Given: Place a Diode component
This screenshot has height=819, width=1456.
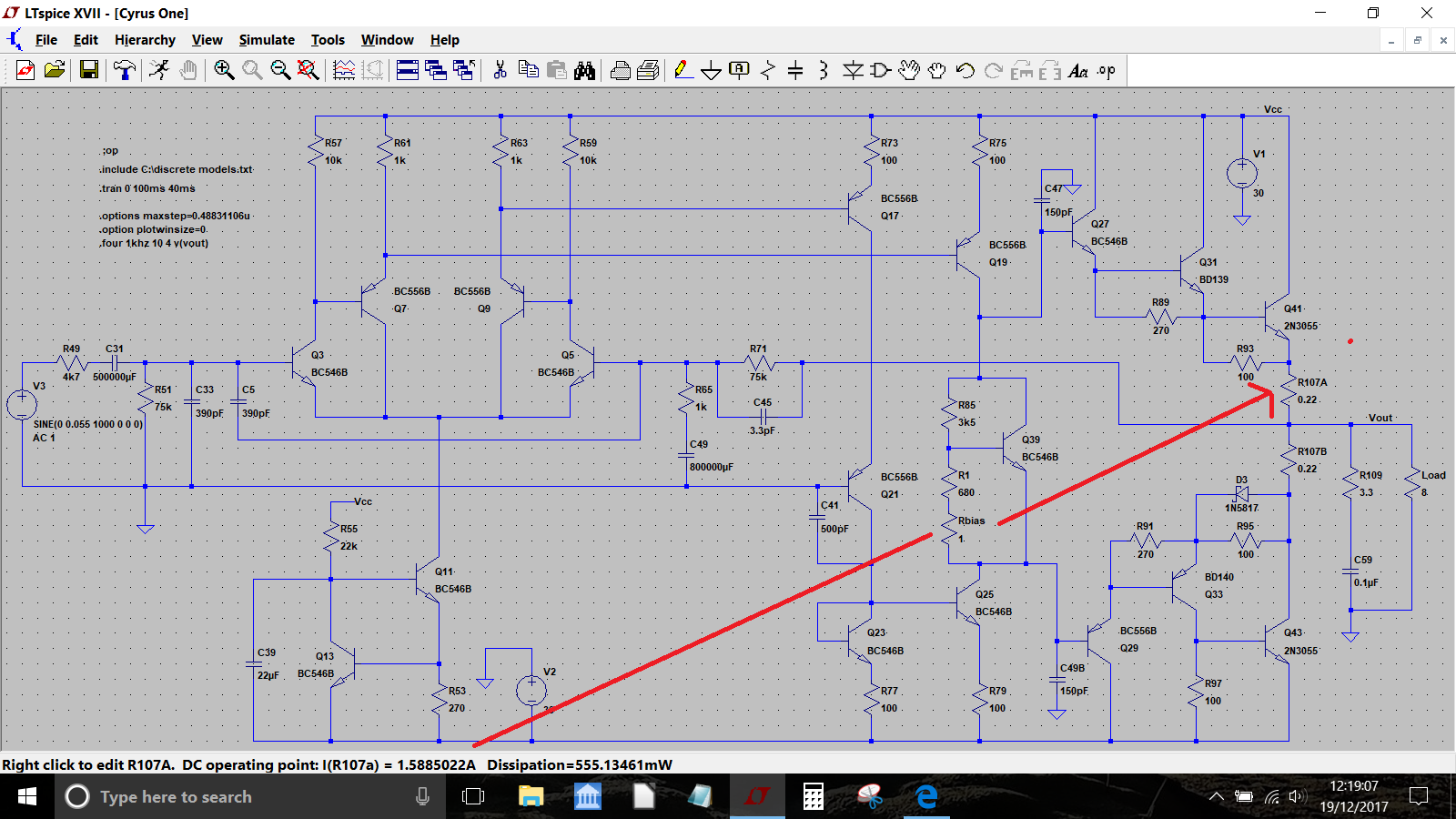Looking at the screenshot, I should coord(853,70).
